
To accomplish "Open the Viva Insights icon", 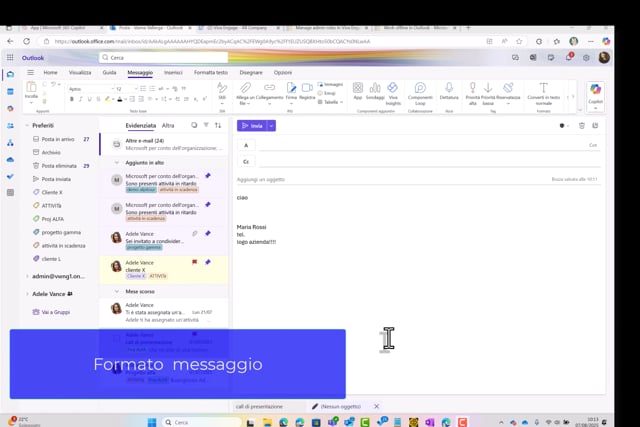I will coord(393,88).
